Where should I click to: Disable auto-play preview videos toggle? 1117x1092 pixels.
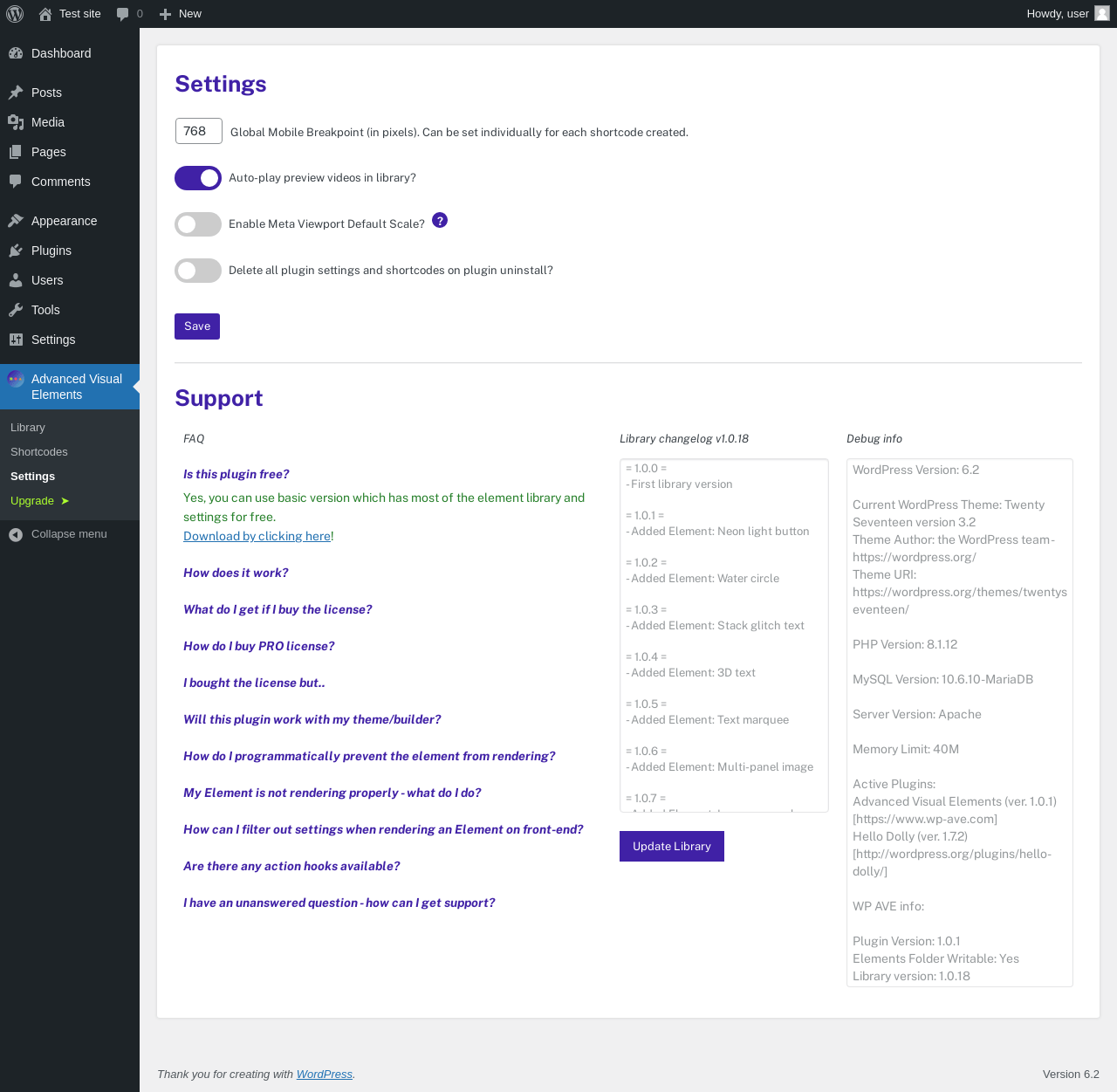coord(198,178)
